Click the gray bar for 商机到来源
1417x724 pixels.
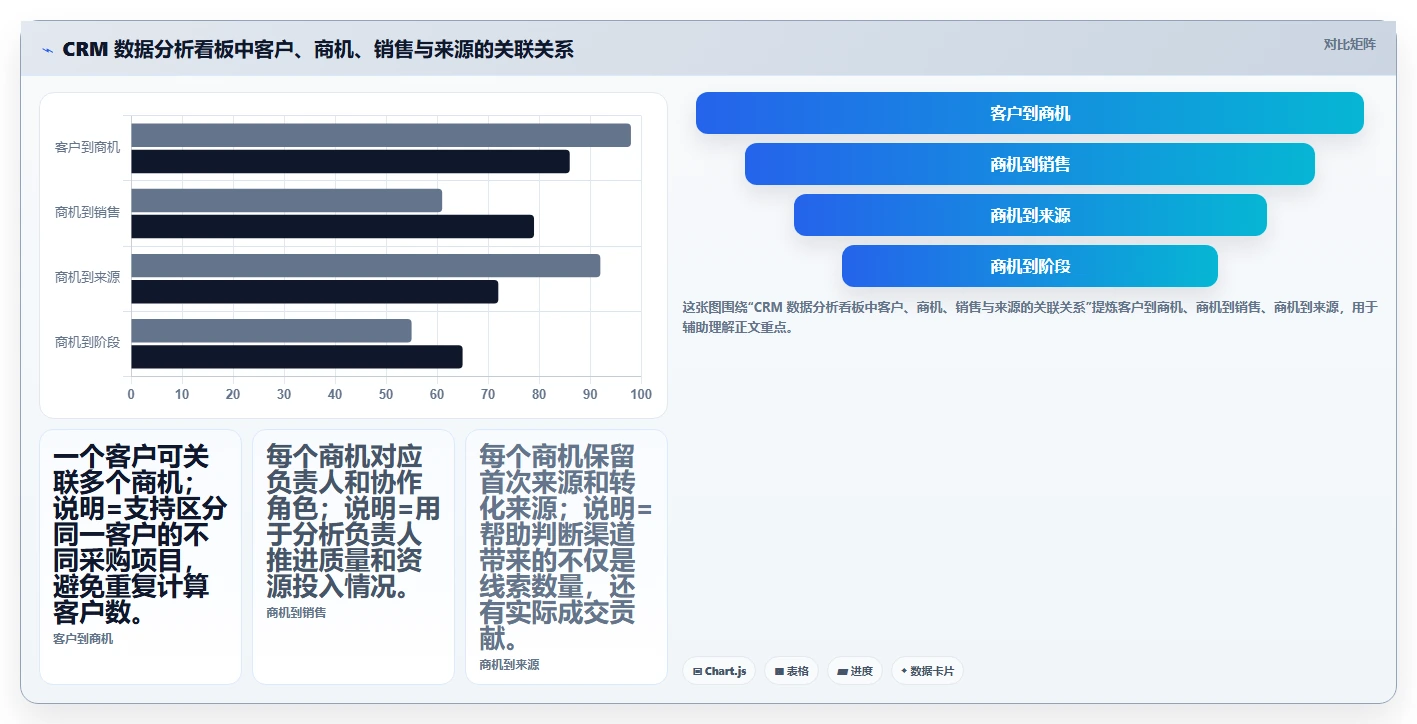[x=365, y=265]
